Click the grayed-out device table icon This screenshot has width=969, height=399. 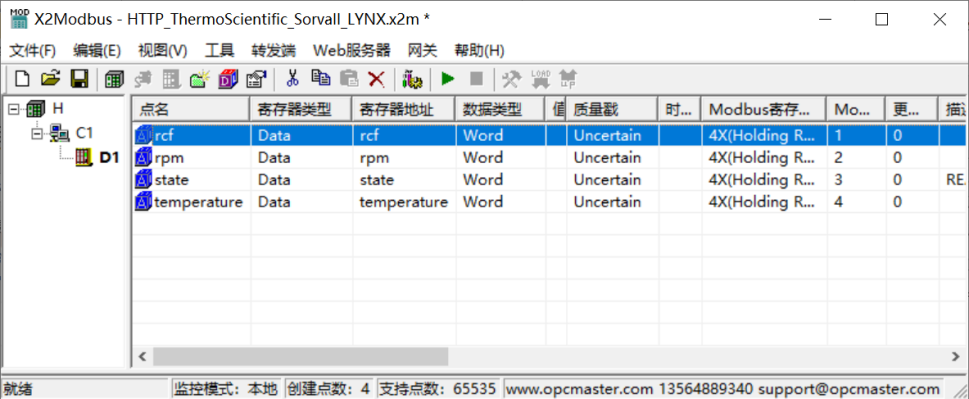point(171,78)
